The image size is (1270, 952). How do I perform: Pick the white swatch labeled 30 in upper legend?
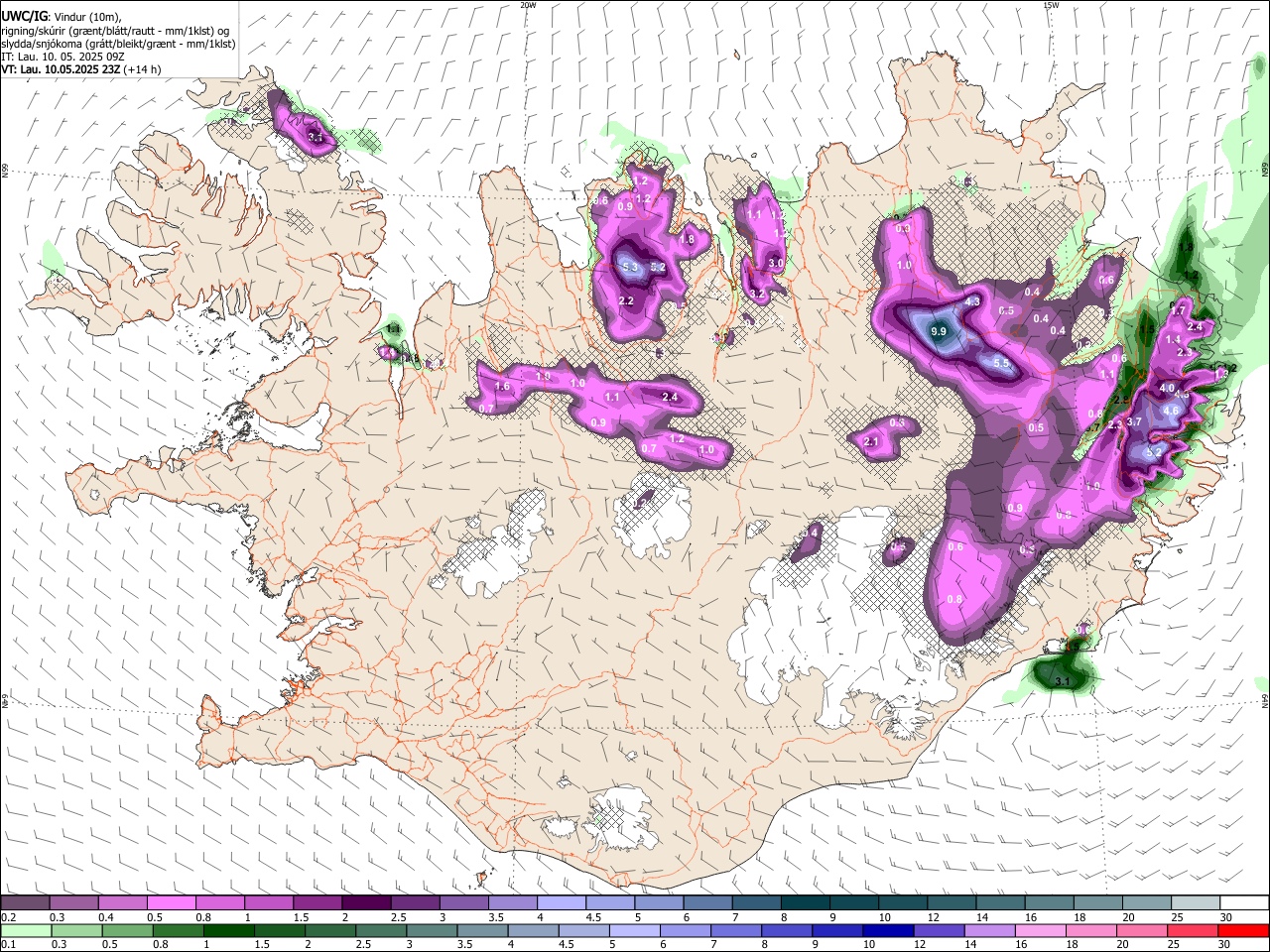pos(1242,903)
